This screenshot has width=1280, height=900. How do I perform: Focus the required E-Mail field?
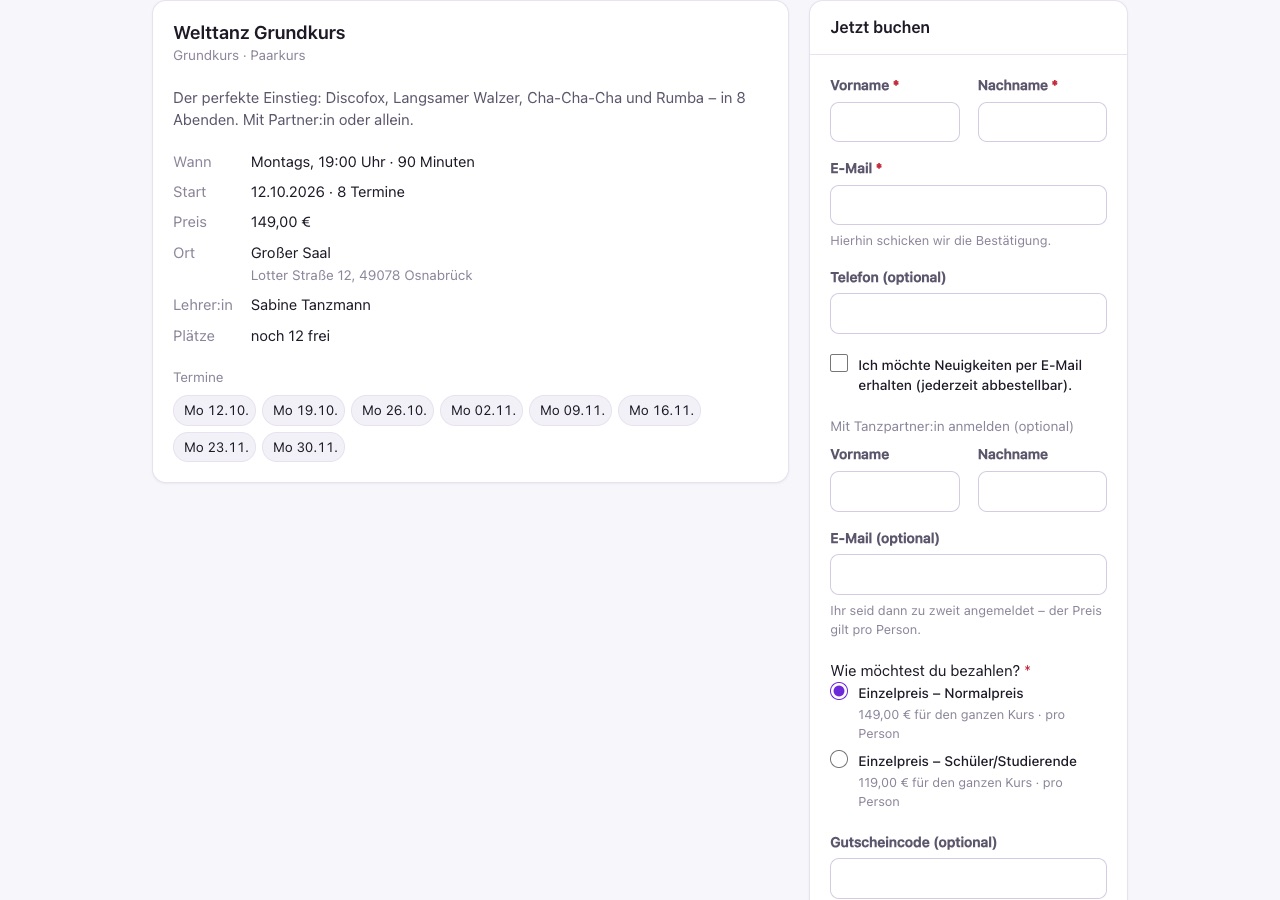(968, 205)
